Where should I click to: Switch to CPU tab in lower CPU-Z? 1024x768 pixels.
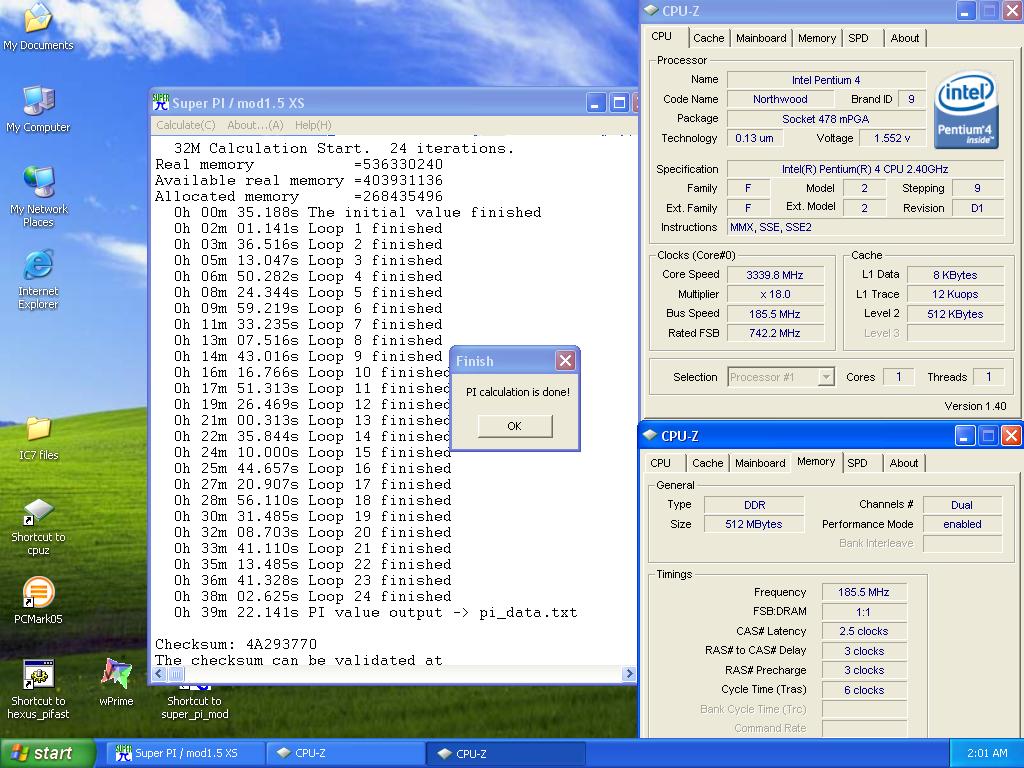coord(660,462)
